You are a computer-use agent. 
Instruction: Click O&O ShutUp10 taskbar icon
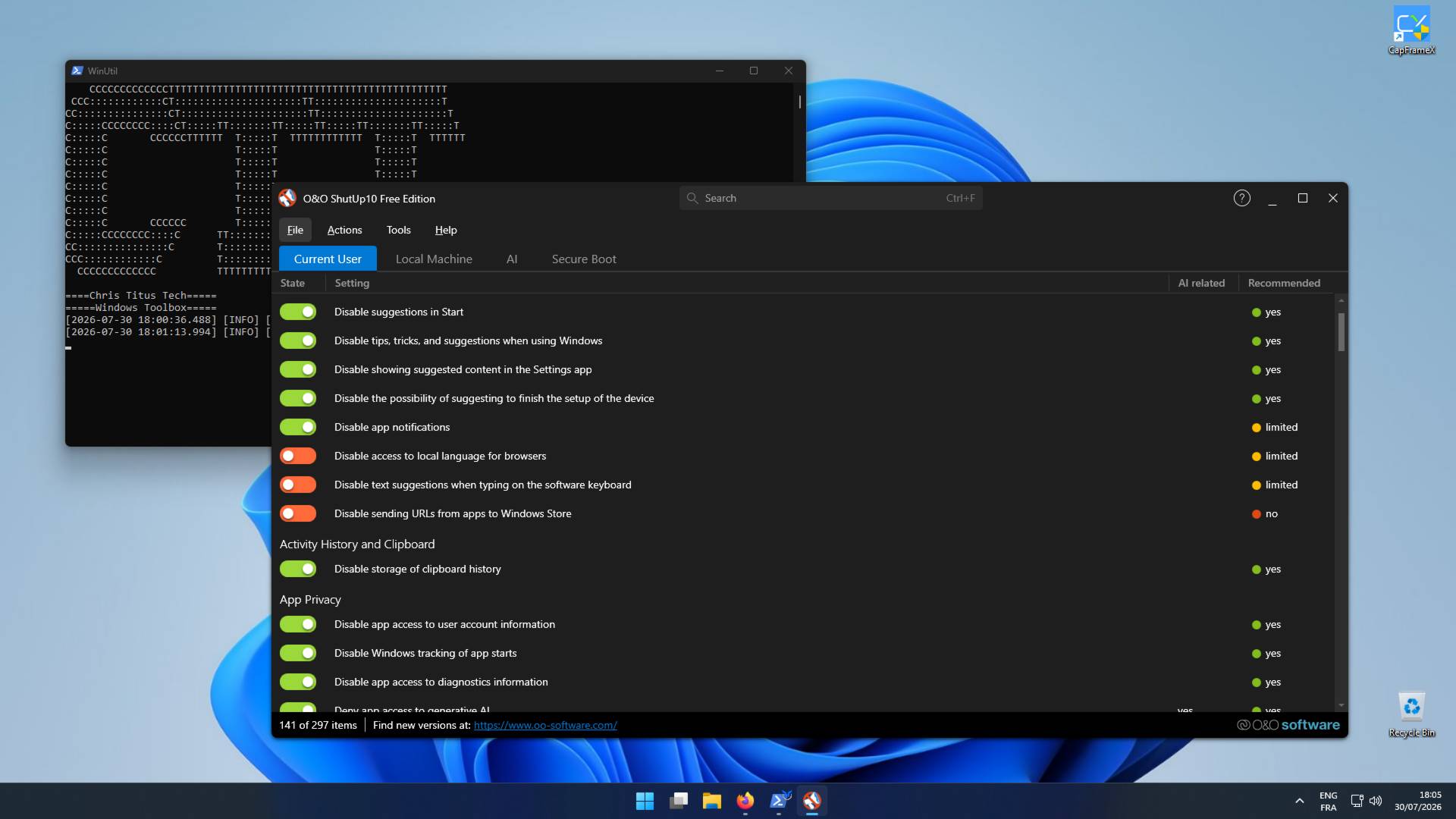point(812,801)
